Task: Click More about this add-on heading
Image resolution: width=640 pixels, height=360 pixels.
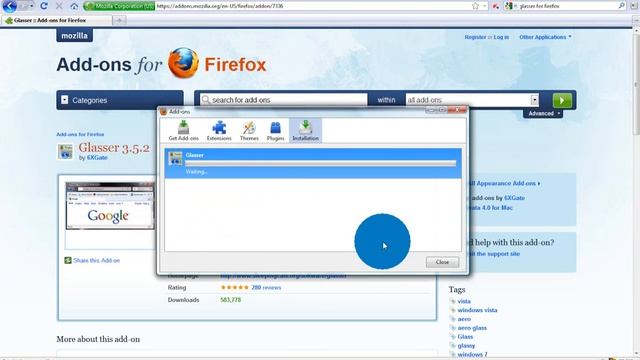Action: point(98,339)
